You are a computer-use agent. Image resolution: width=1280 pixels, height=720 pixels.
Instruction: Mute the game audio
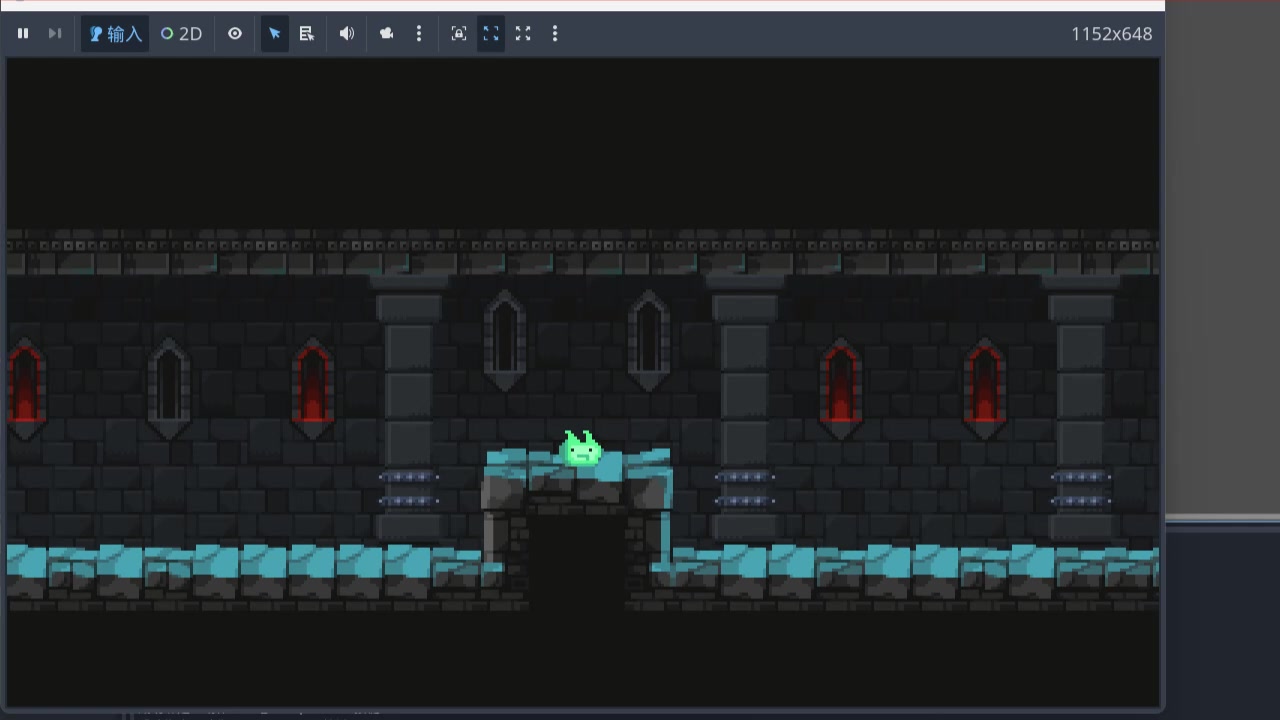point(347,34)
